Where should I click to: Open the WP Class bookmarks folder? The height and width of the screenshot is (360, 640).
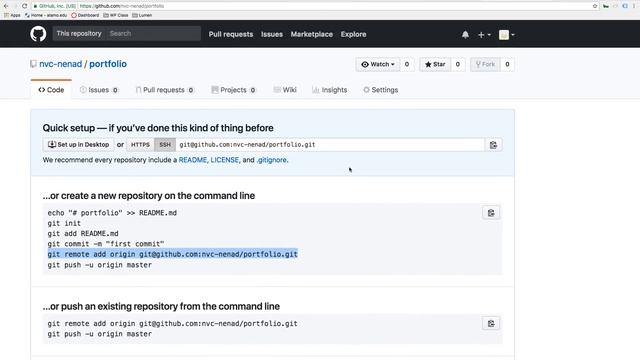coord(116,15)
